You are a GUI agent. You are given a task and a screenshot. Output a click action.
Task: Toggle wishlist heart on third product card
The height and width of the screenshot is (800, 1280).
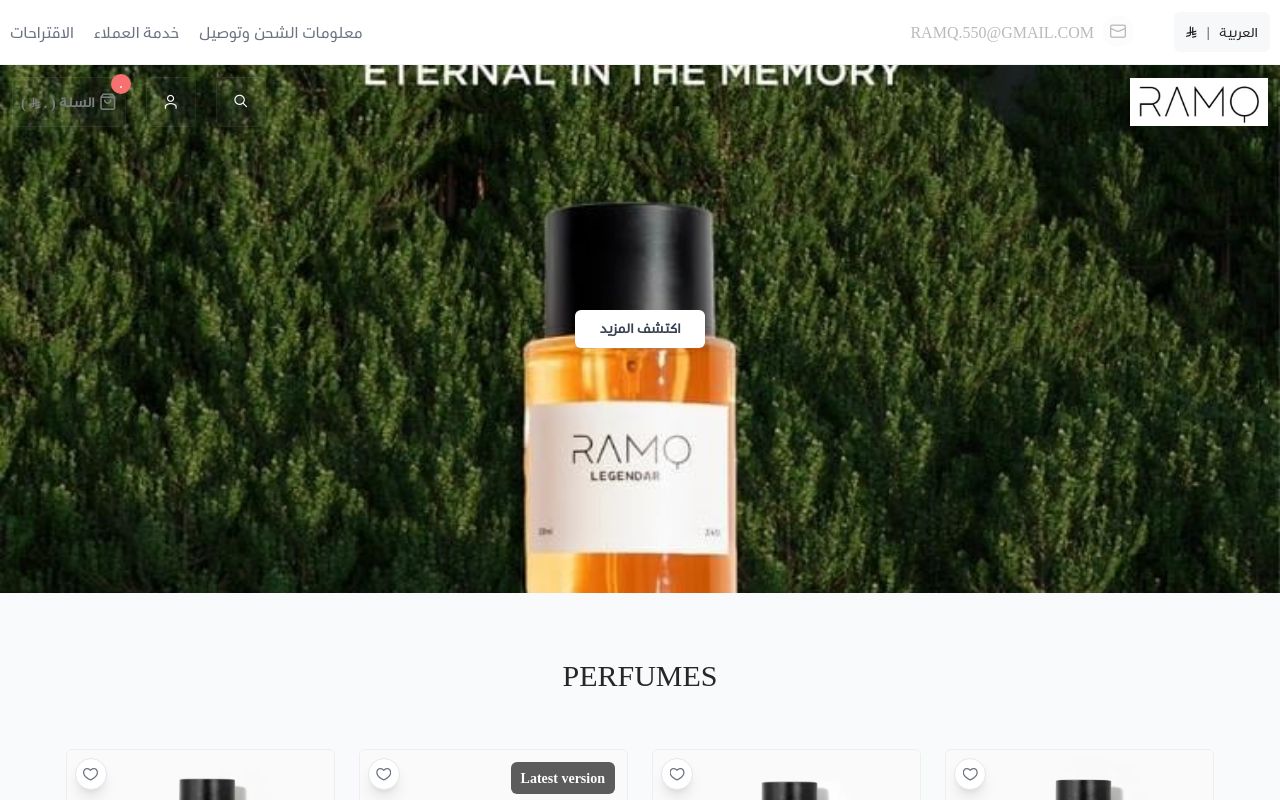click(x=677, y=774)
